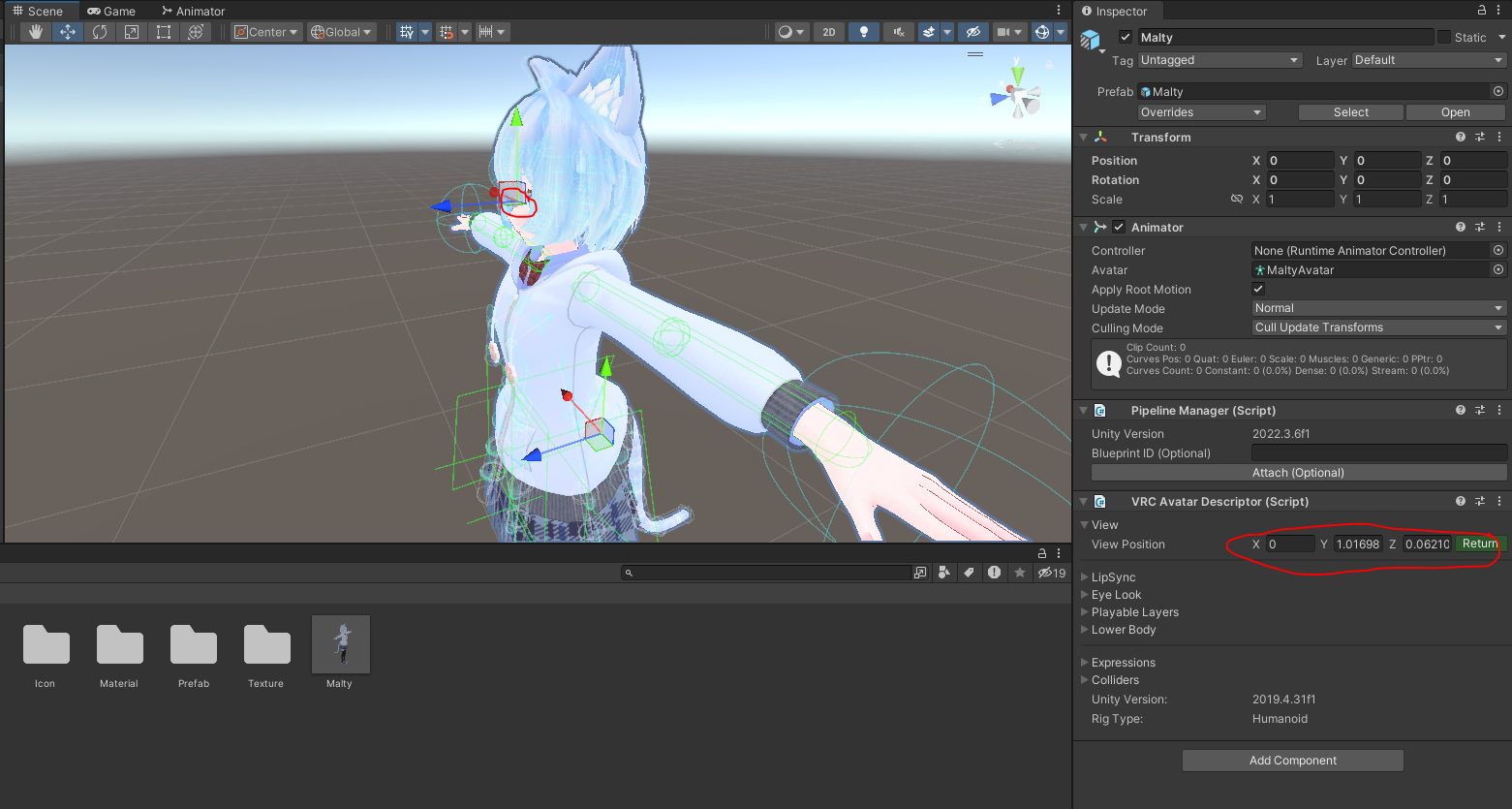Select the Rotate tool
The height and width of the screenshot is (809, 1512).
(100, 32)
